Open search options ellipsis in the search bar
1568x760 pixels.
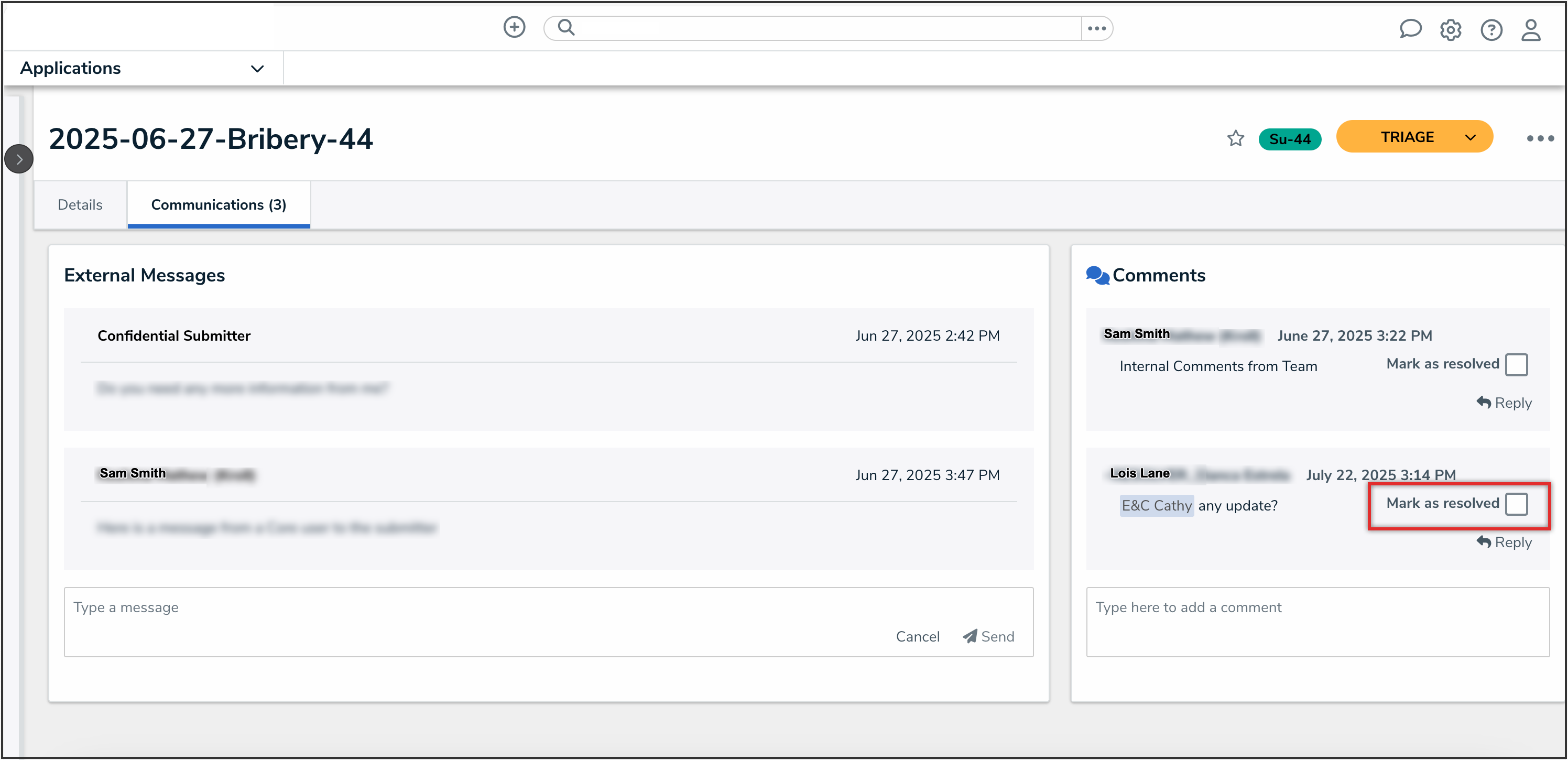(1096, 29)
